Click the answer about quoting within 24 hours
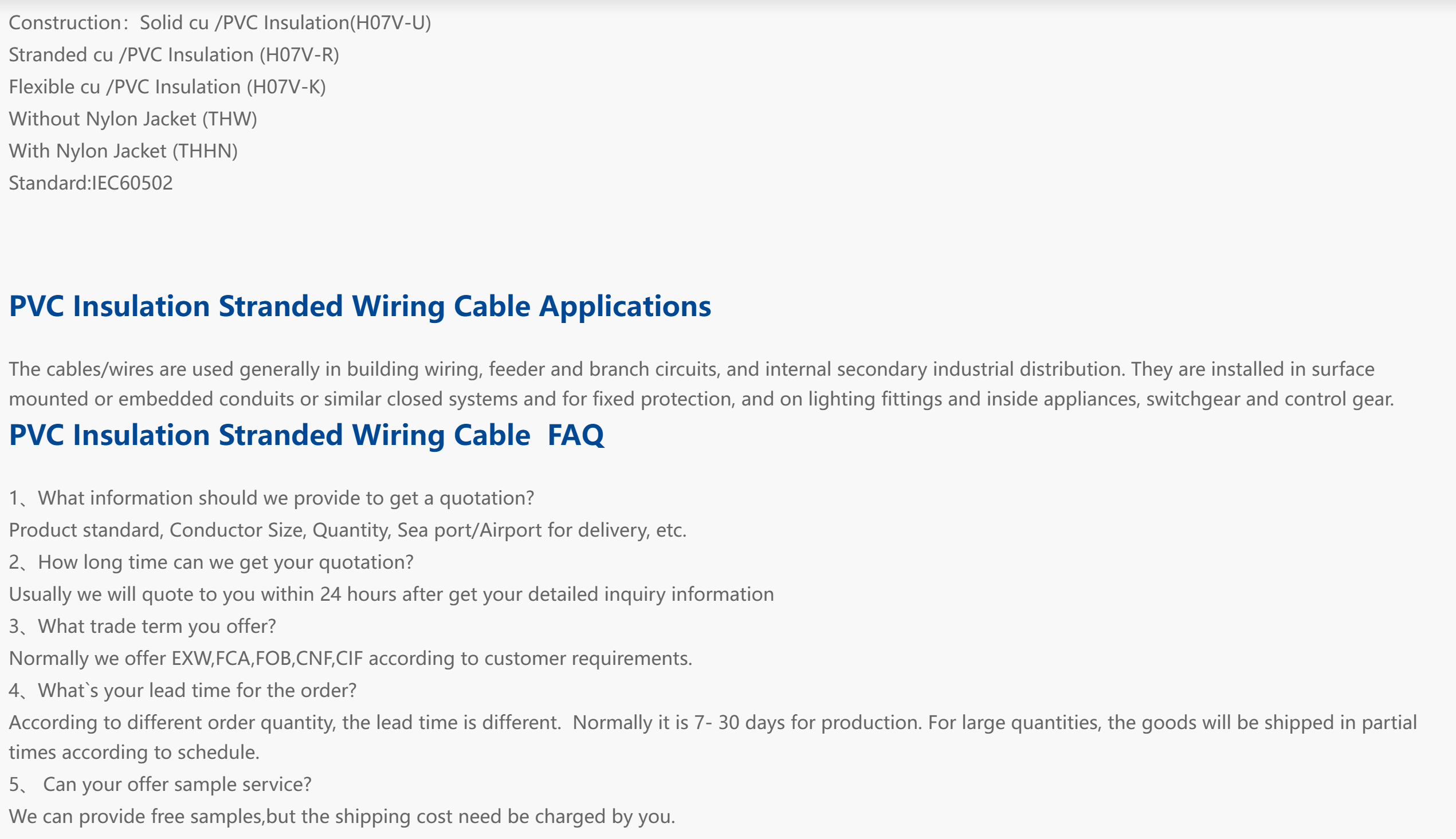This screenshot has height=839, width=1456. 391,594
